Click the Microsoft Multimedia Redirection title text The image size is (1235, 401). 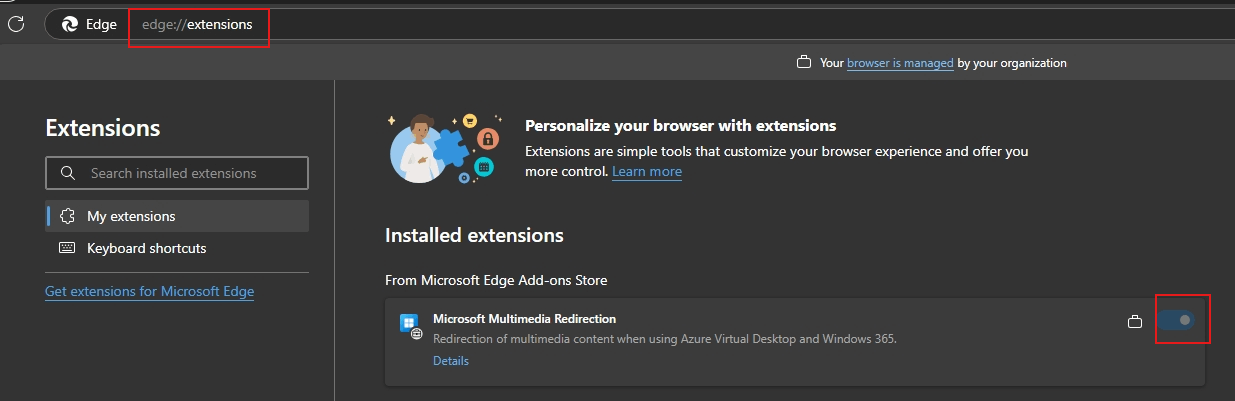pos(524,319)
